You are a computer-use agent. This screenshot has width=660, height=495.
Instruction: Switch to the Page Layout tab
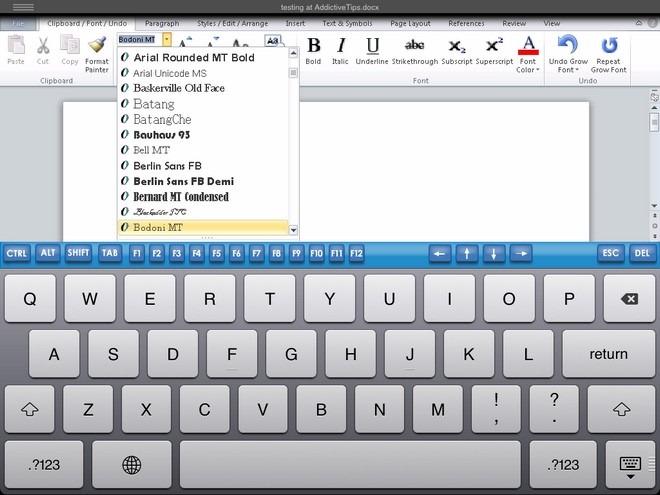click(410, 22)
